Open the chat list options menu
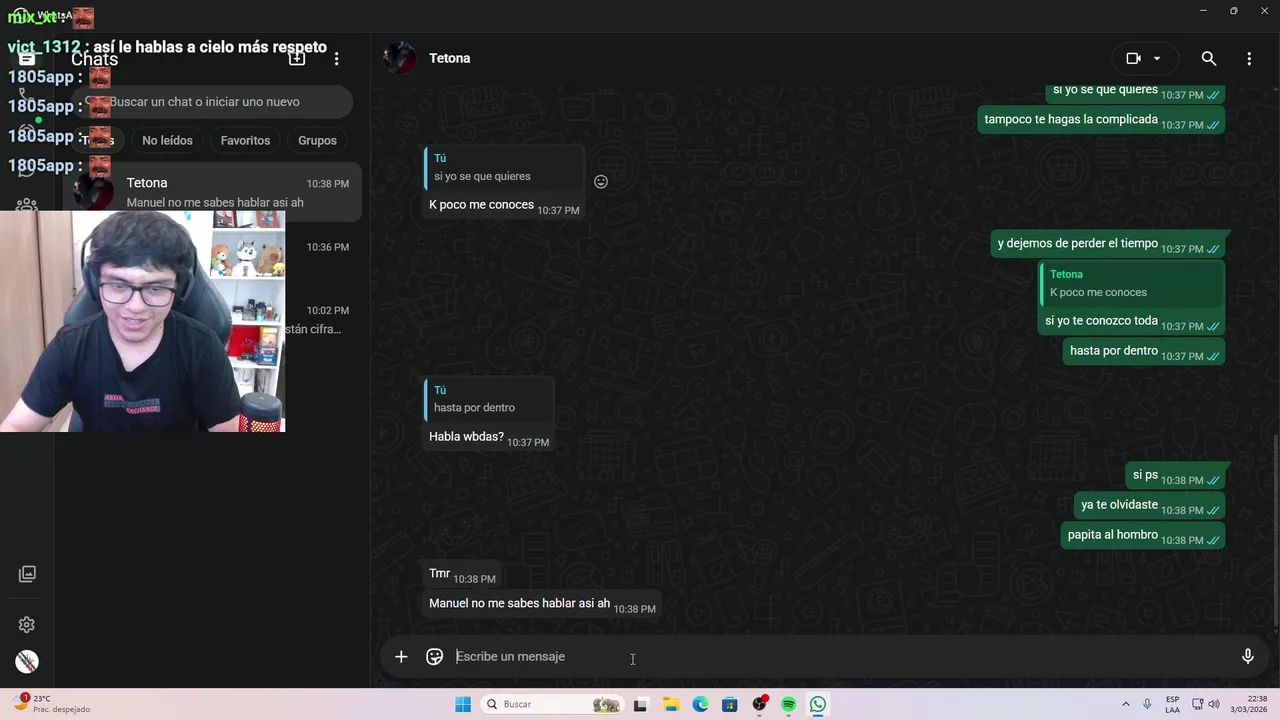The image size is (1280, 720). click(x=337, y=59)
